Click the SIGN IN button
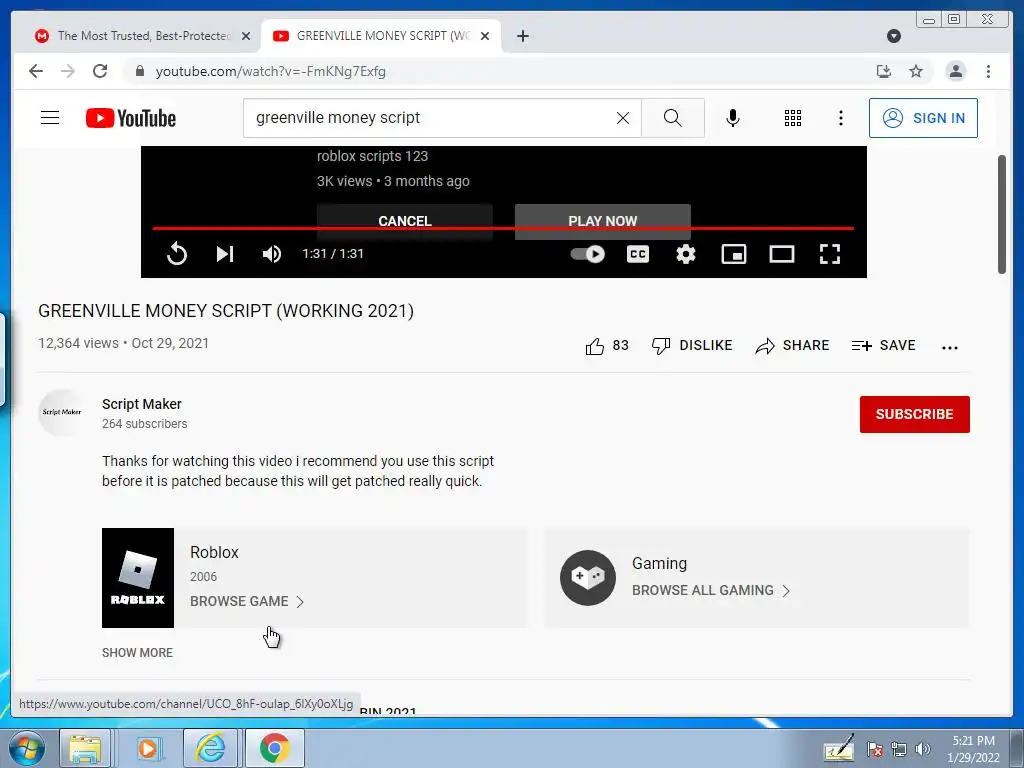Screen dimensions: 1024x768 (x=923, y=118)
